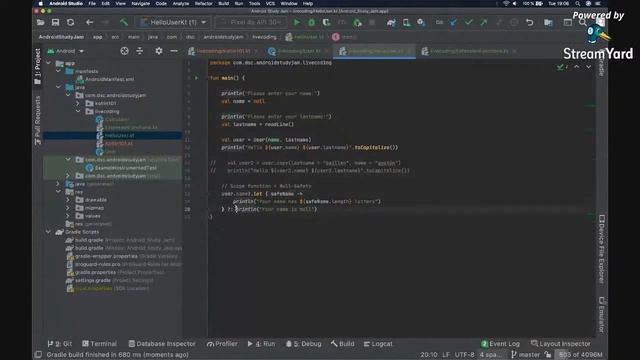Toggle the 1: Project side panel

pyautogui.click(x=38, y=67)
